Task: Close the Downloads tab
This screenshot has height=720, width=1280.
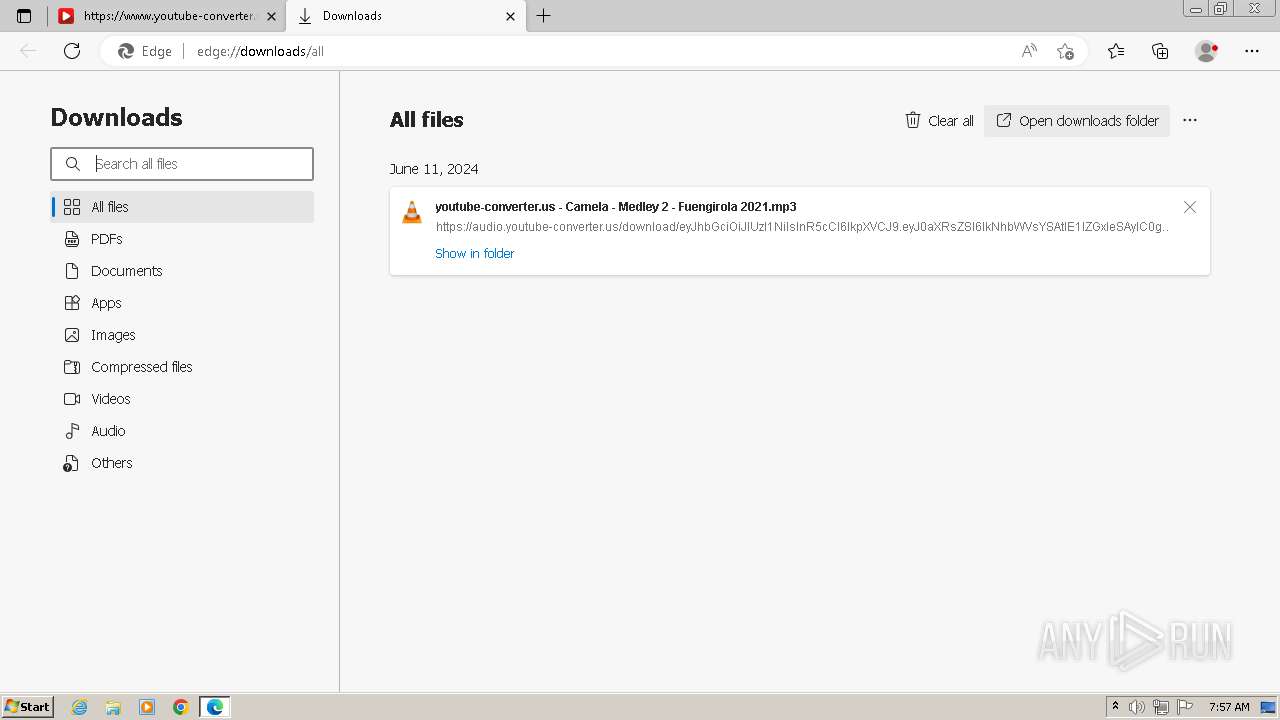Action: click(511, 16)
